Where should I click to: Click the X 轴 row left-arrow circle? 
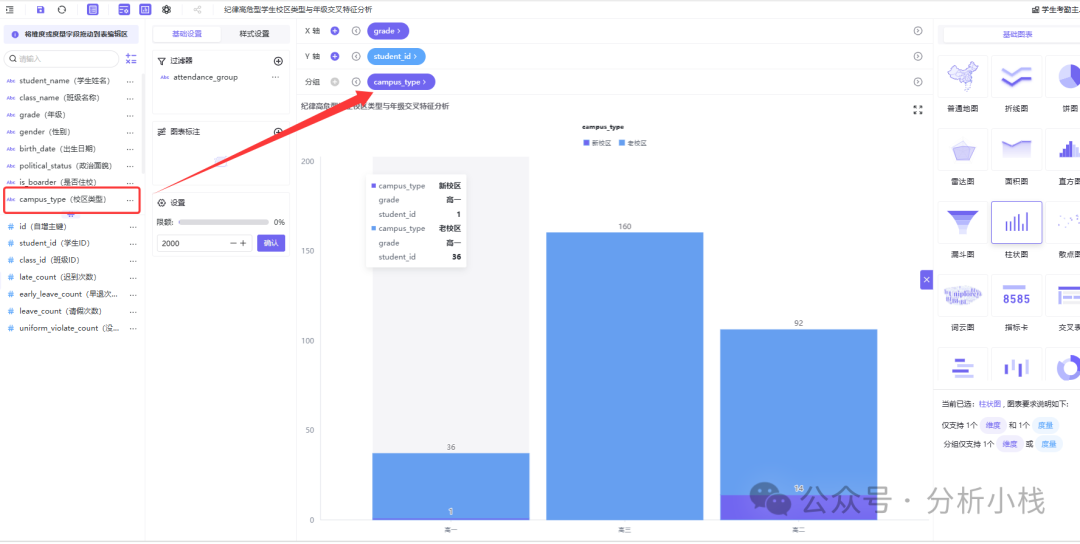coord(356,31)
